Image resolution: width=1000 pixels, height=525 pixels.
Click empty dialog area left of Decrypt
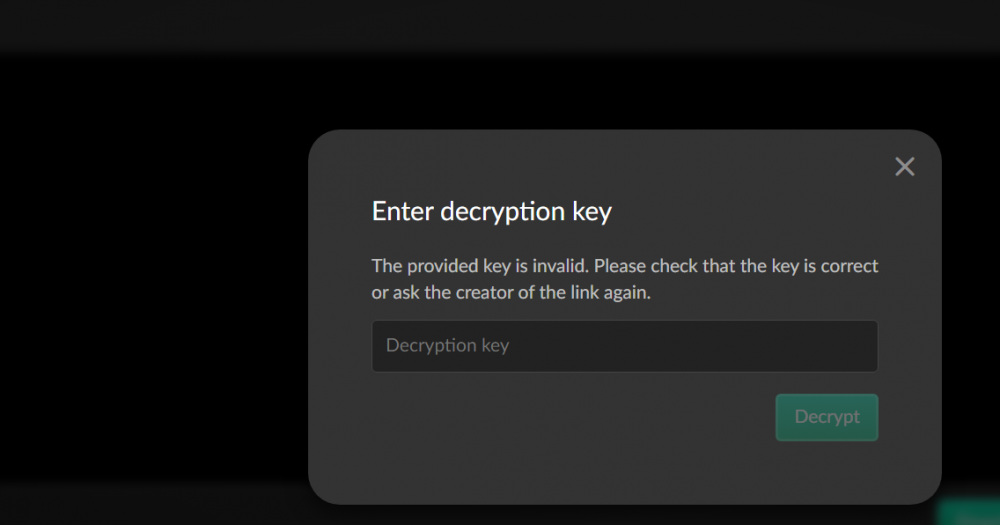pyautogui.click(x=560, y=420)
